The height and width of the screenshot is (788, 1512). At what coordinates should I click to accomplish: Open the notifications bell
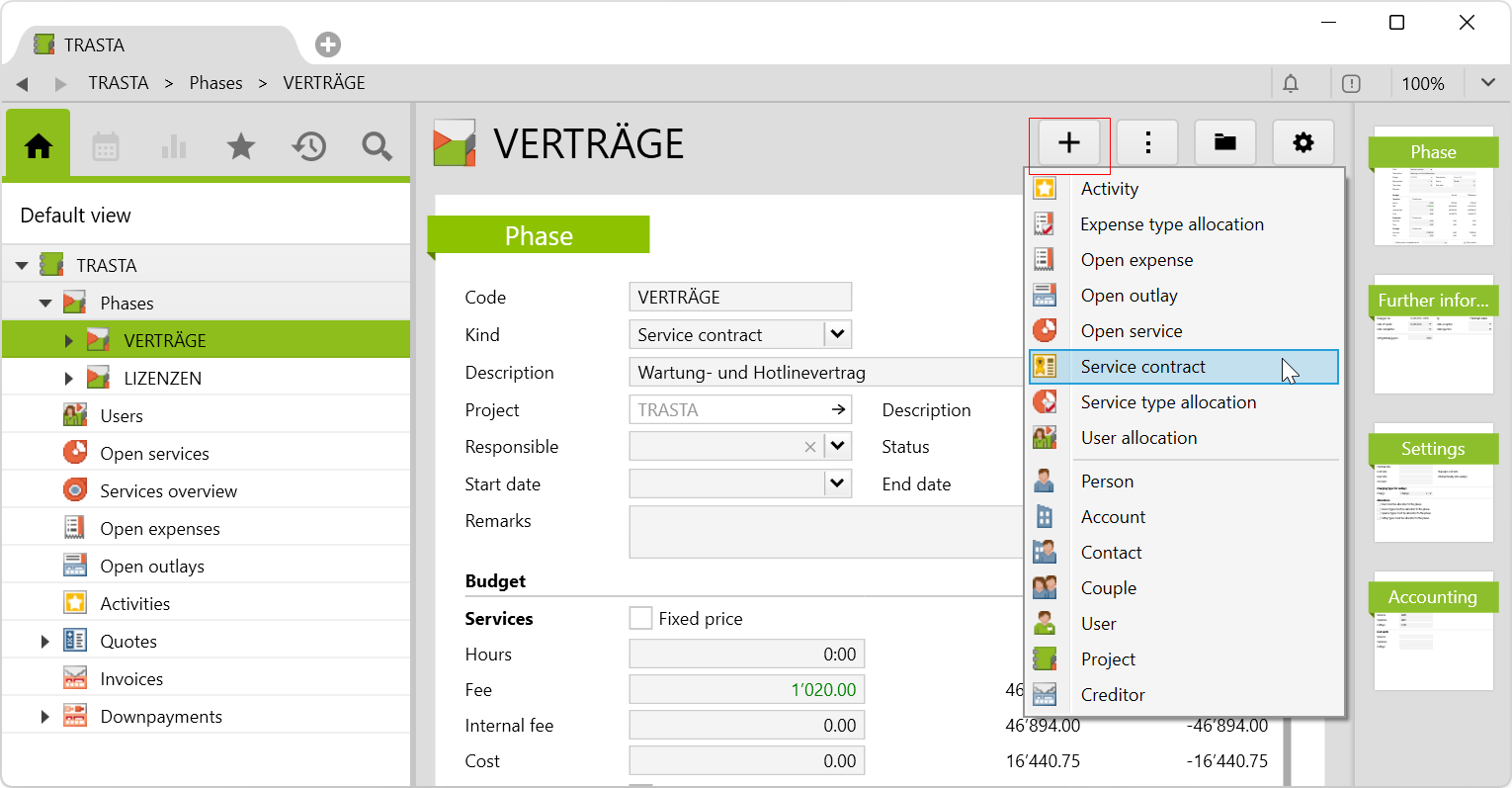1291,84
